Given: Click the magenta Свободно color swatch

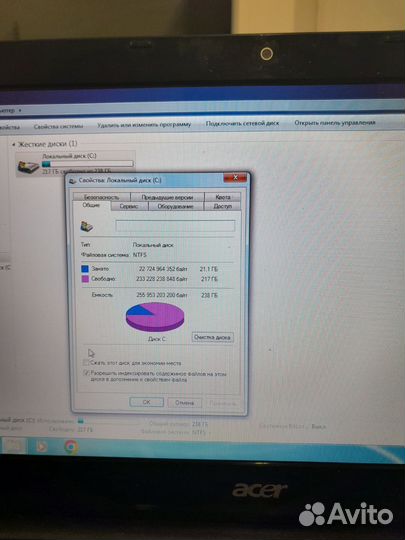Looking at the screenshot, I should (x=85, y=279).
